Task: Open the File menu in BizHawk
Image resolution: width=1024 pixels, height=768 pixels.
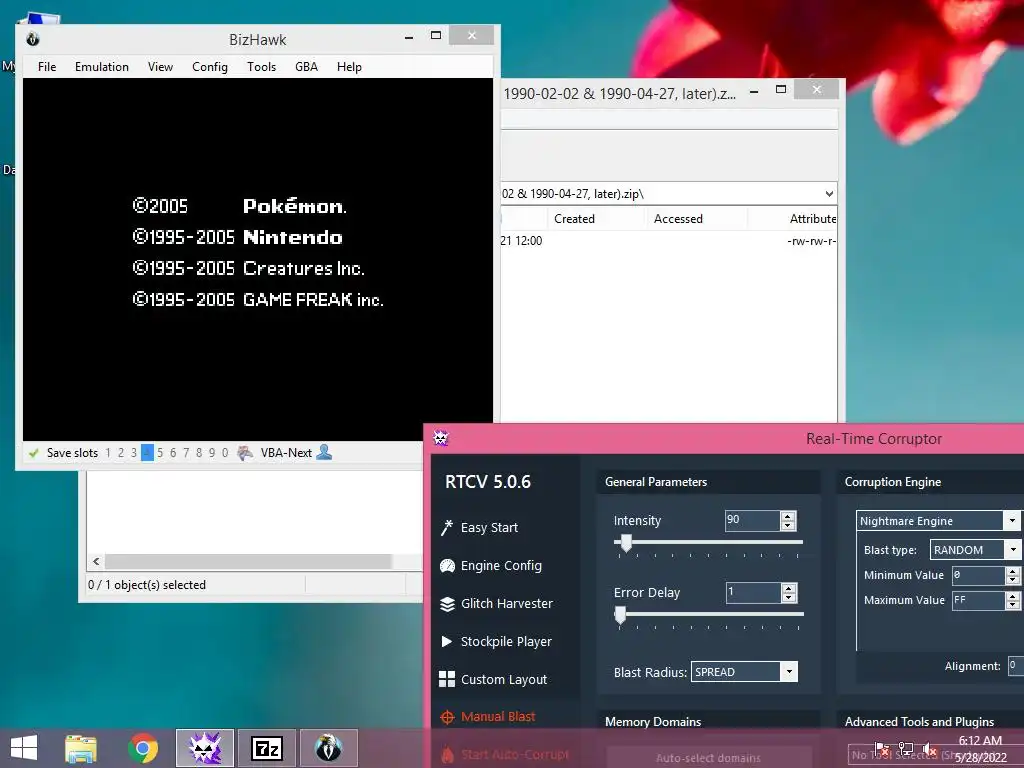Action: click(47, 67)
